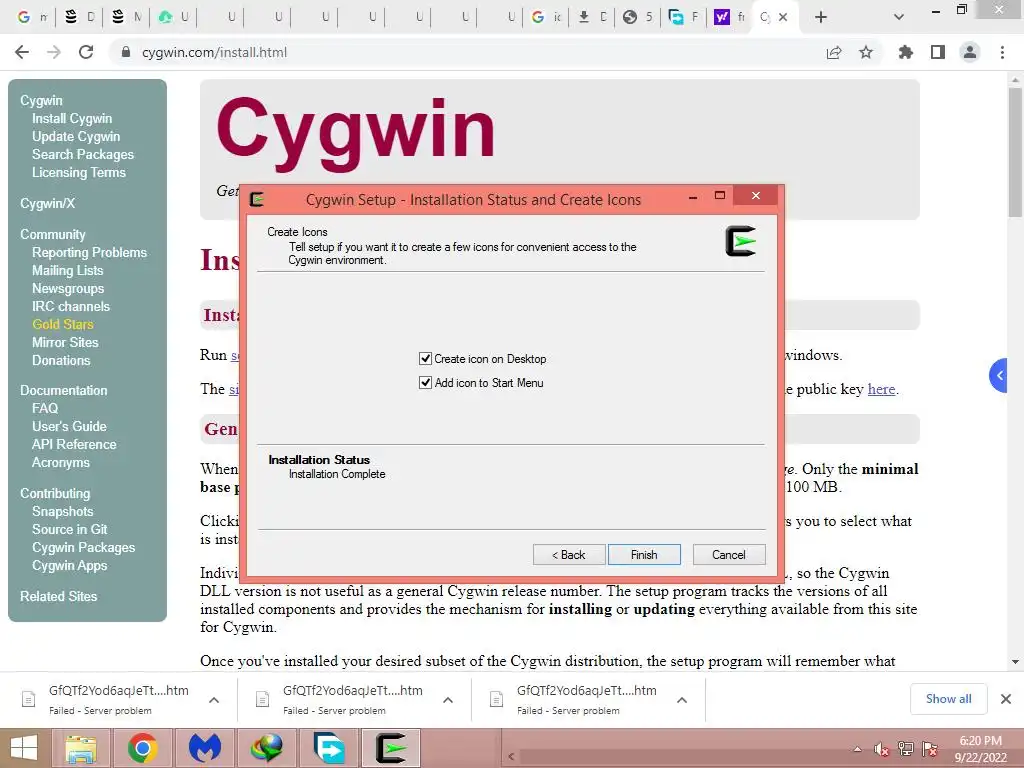1024x768 pixels.
Task: Click the 'here' public key link
Action: pos(881,389)
